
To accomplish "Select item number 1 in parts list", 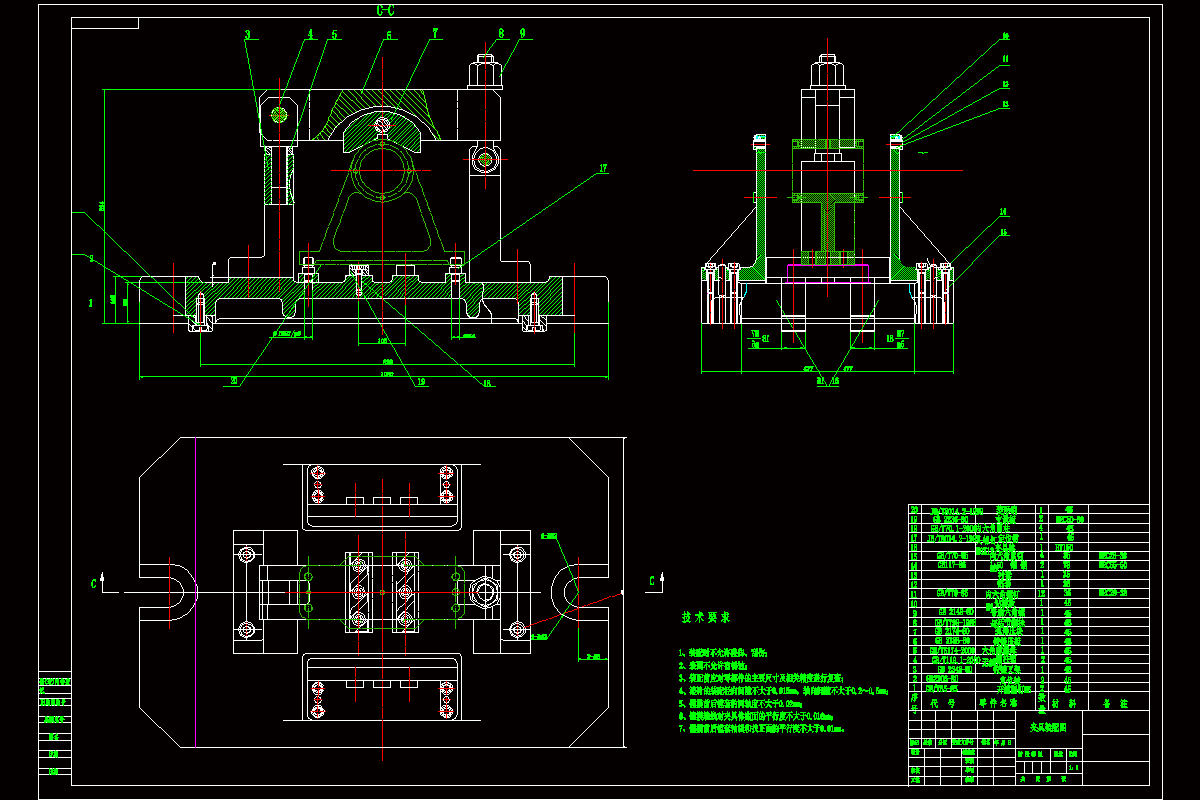I will point(914,688).
